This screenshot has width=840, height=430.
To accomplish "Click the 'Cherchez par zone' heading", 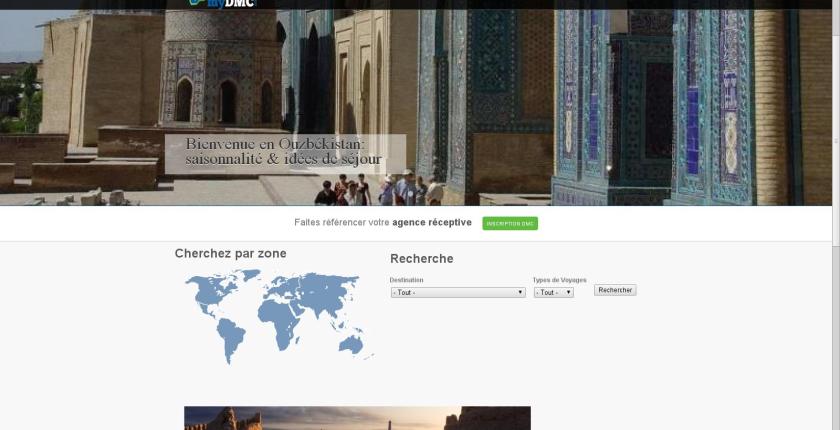I will click(230, 253).
